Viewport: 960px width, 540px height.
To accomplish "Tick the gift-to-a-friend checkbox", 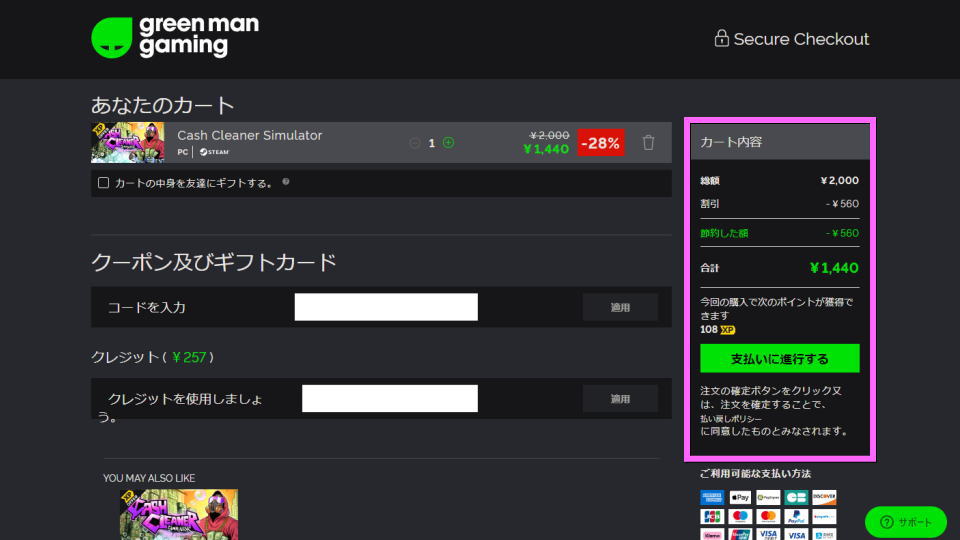I will click(103, 182).
